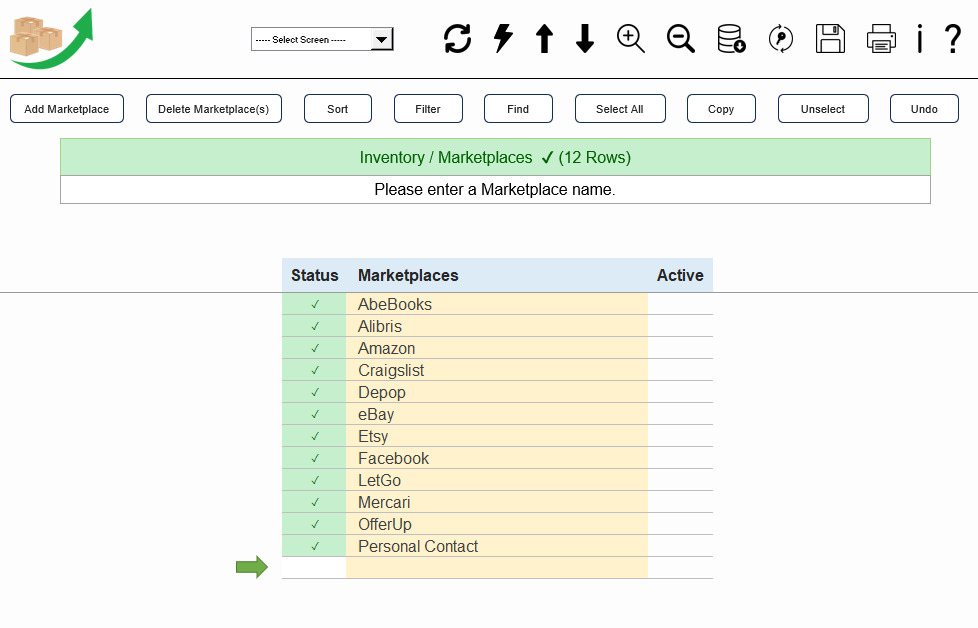
Task: Click the Active cell in the Etsy row
Action: tap(680, 436)
